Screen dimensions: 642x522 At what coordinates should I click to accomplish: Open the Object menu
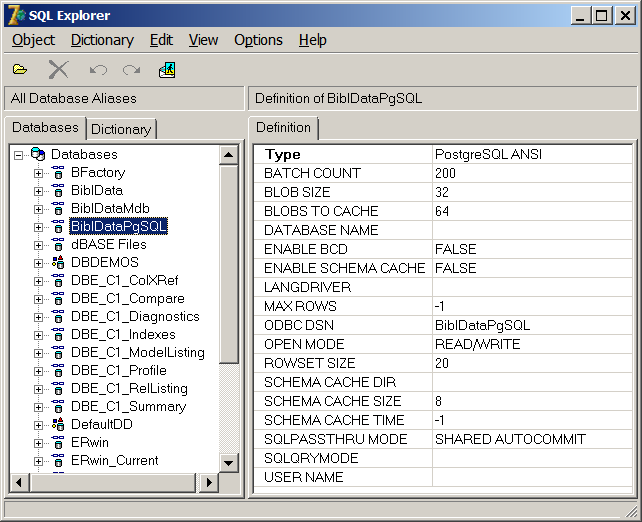click(x=33, y=40)
